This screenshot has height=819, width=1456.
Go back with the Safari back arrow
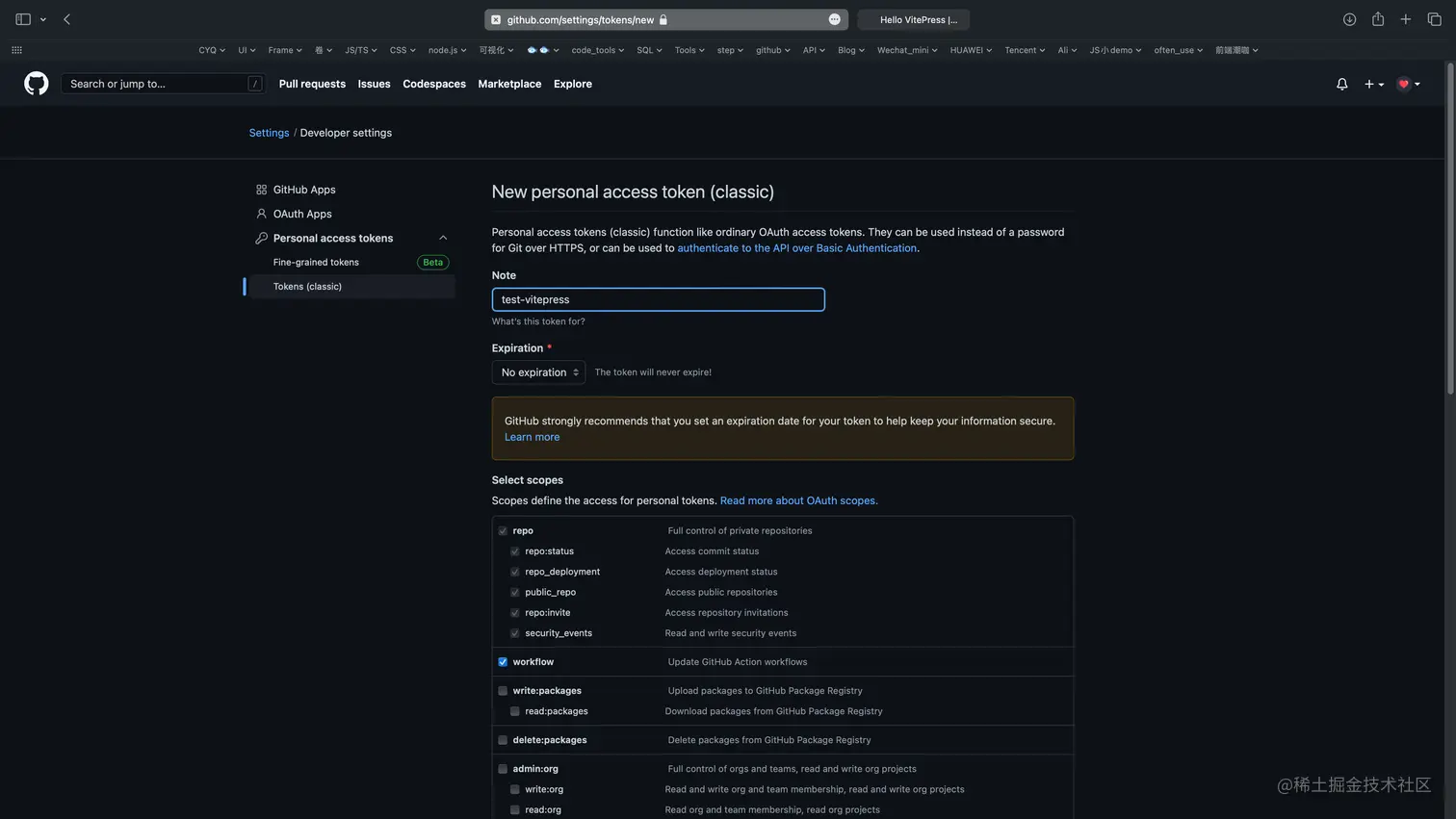tap(66, 19)
